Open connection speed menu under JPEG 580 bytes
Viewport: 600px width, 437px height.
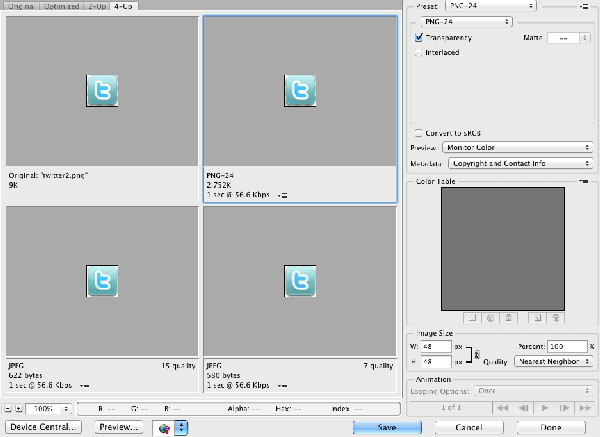[282, 385]
